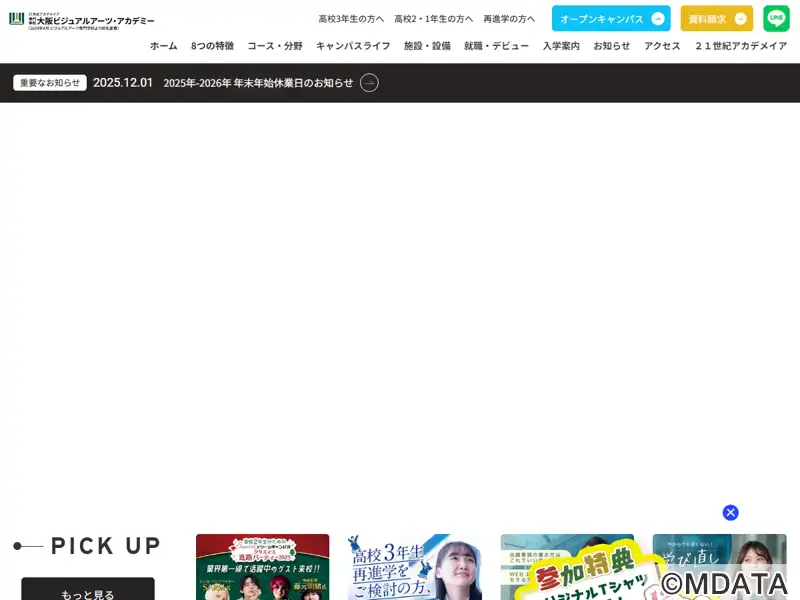Open the 施設・設備 menu item
This screenshot has width=800, height=600.
(x=427, y=46)
